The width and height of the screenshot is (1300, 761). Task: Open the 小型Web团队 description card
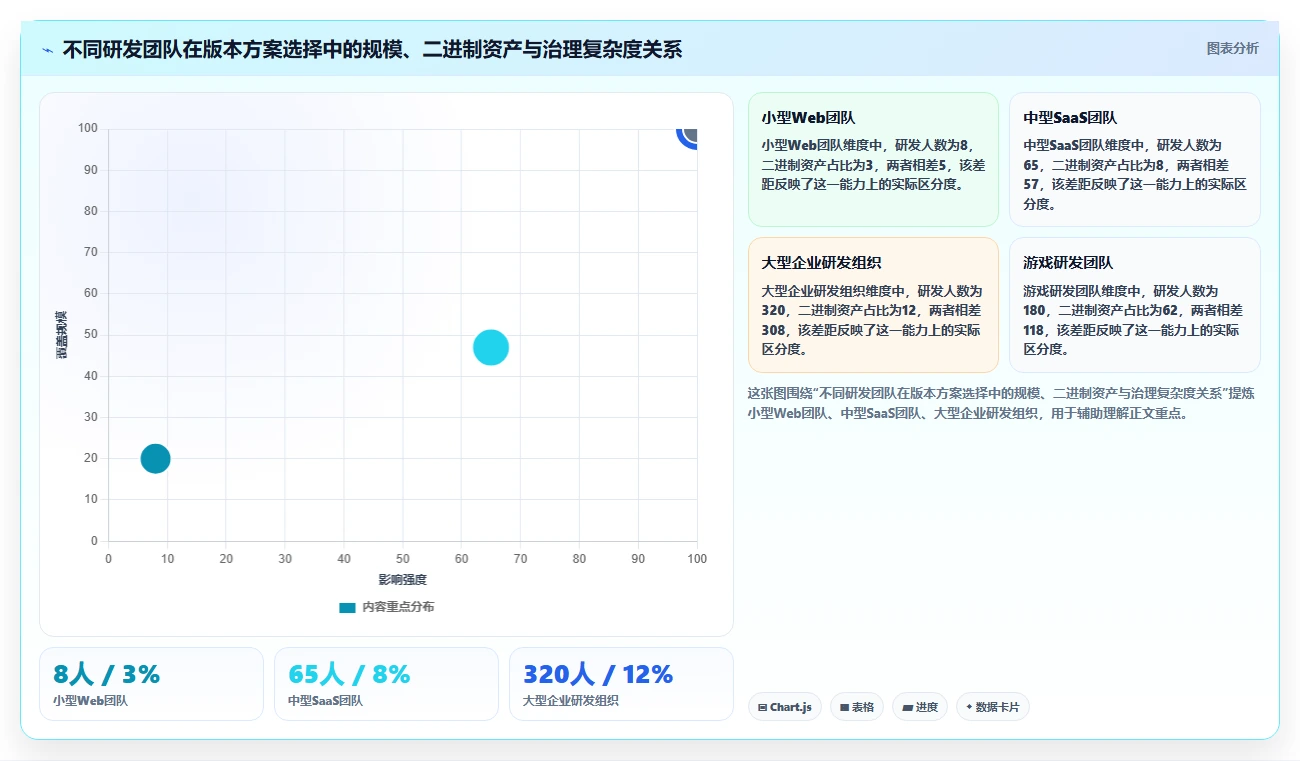click(x=873, y=159)
